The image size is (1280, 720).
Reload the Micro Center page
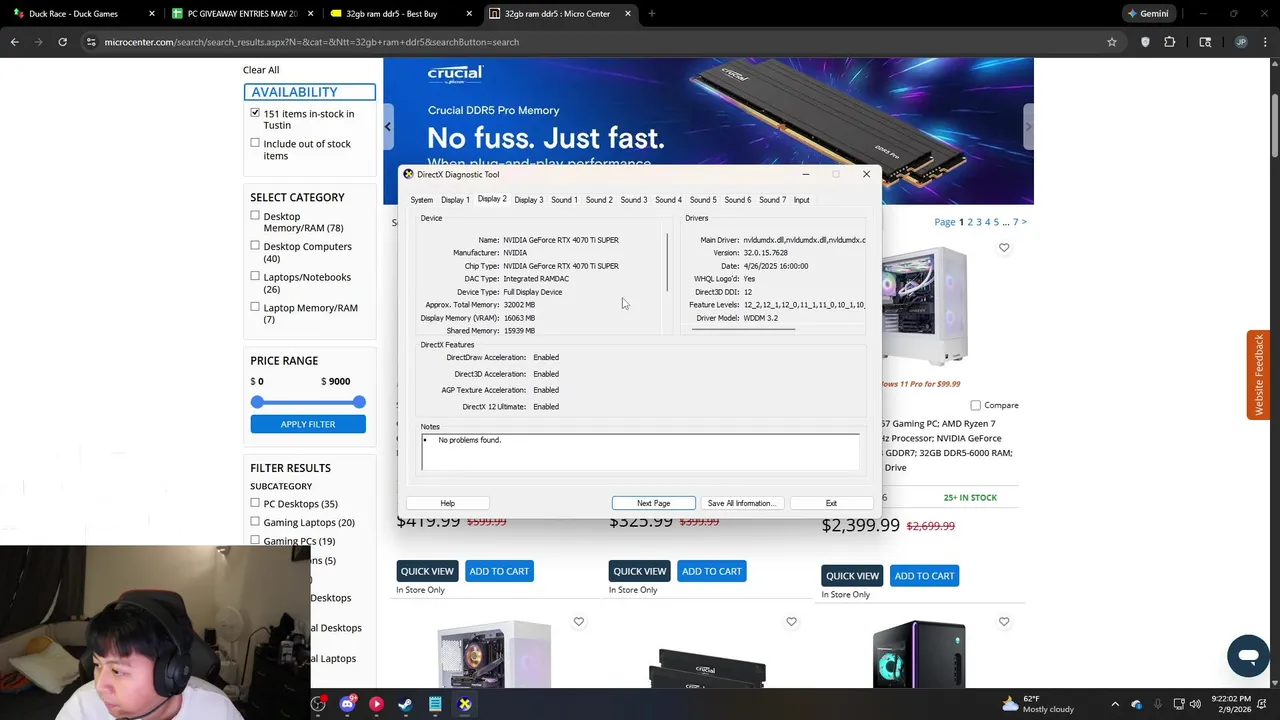[x=62, y=42]
